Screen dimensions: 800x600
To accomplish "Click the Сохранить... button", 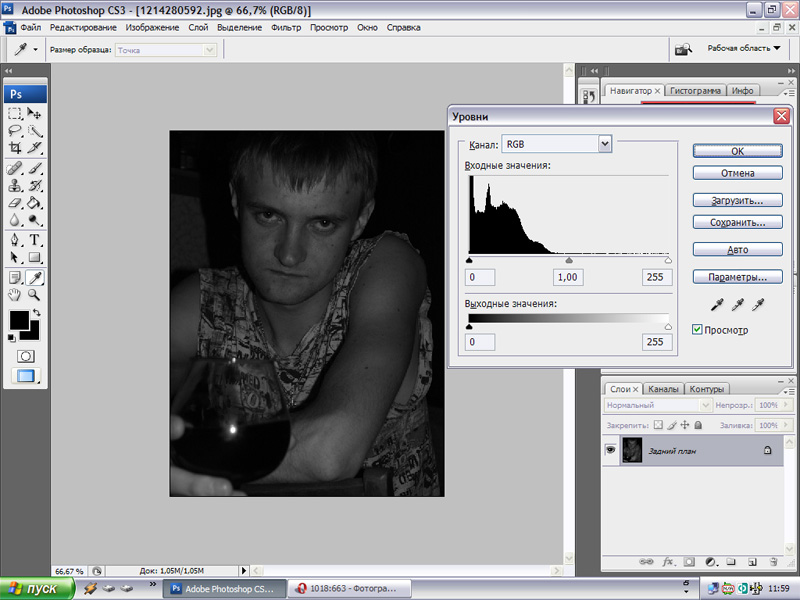I will point(737,222).
